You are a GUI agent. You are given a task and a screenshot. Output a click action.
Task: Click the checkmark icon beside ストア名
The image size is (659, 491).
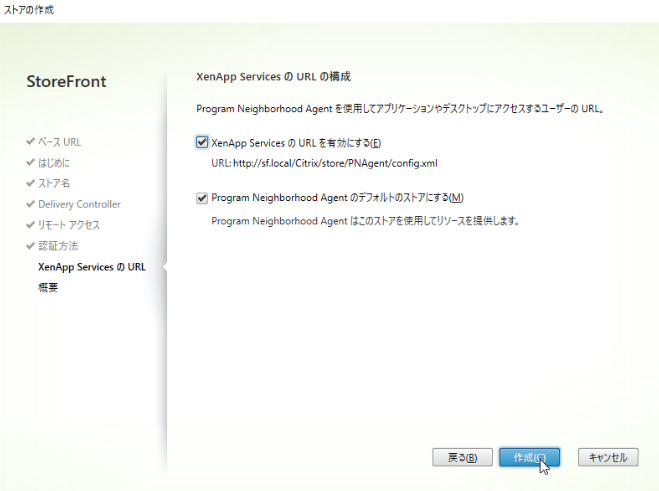[30, 183]
